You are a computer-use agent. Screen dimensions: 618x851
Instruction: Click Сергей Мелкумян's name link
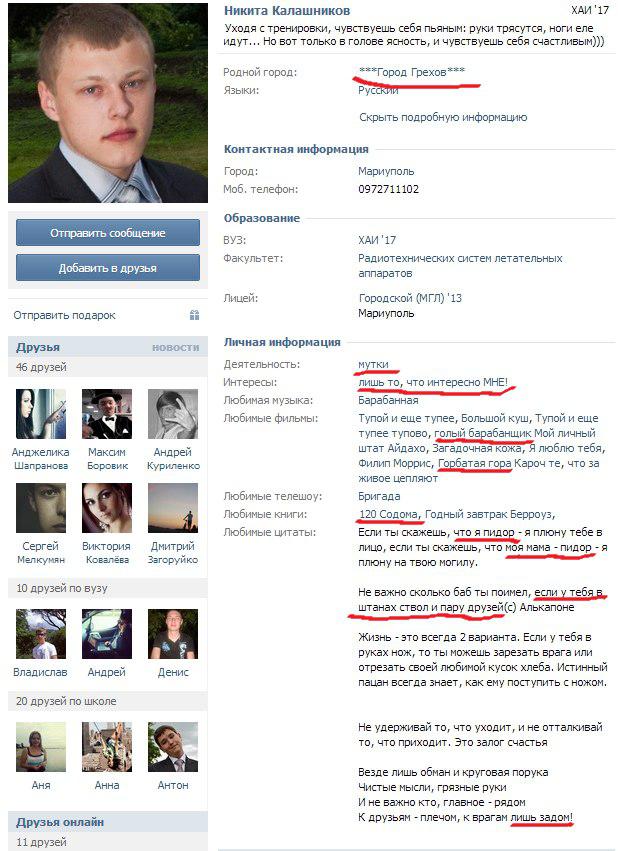(41, 552)
